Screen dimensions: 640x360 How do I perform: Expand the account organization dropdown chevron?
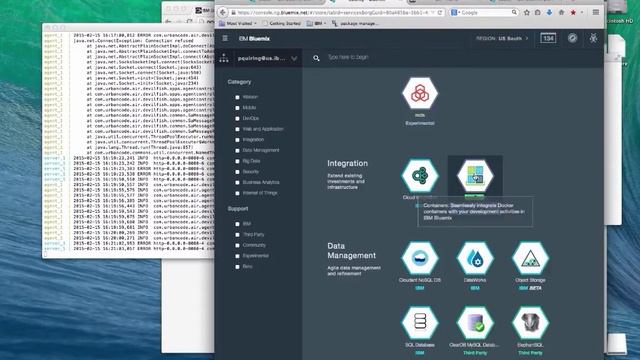294,59
